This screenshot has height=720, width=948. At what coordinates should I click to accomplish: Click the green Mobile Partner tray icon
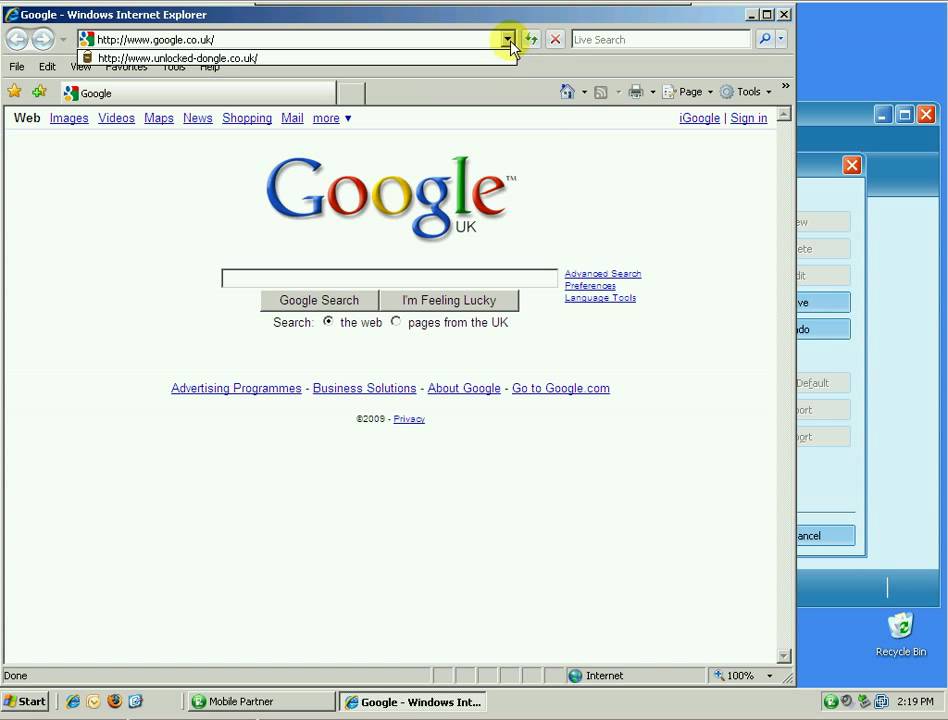pos(831,701)
